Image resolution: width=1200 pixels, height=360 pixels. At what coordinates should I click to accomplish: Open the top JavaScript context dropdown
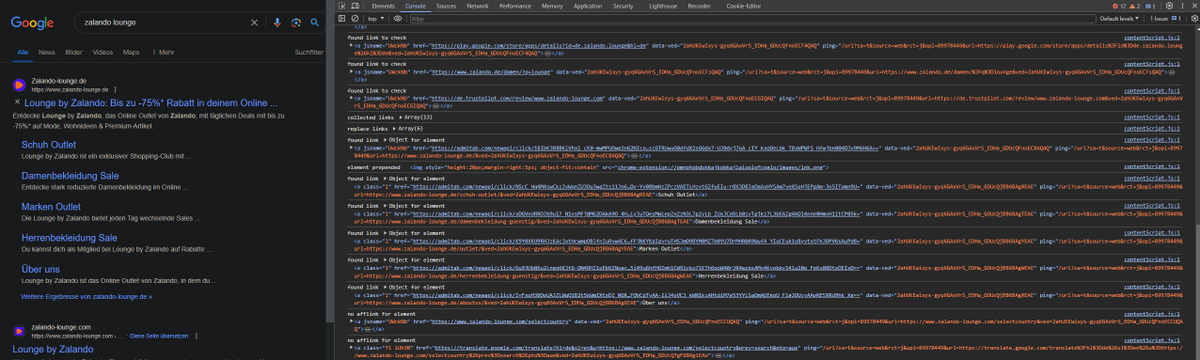377,18
